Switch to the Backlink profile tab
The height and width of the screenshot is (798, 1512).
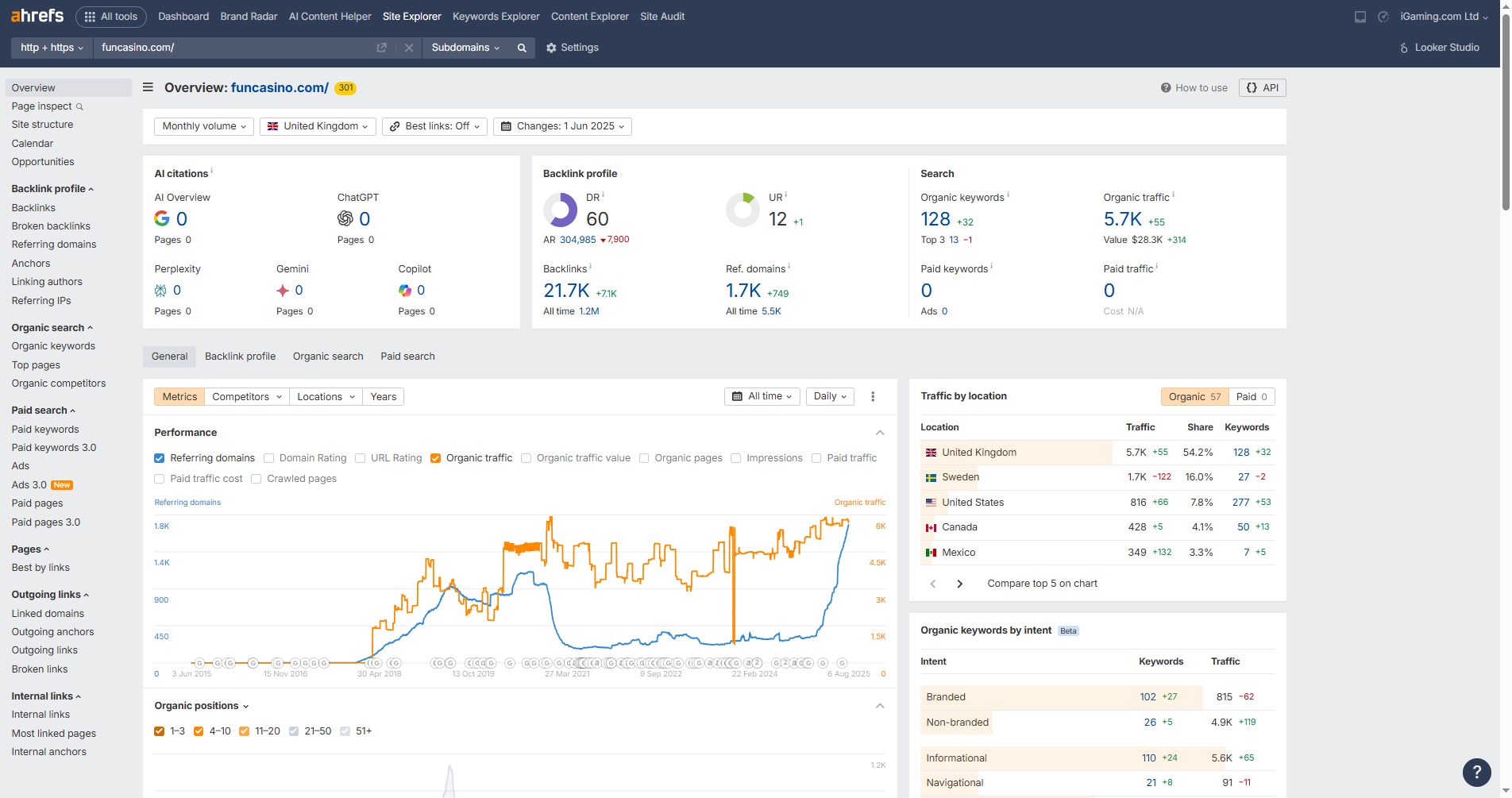click(240, 357)
